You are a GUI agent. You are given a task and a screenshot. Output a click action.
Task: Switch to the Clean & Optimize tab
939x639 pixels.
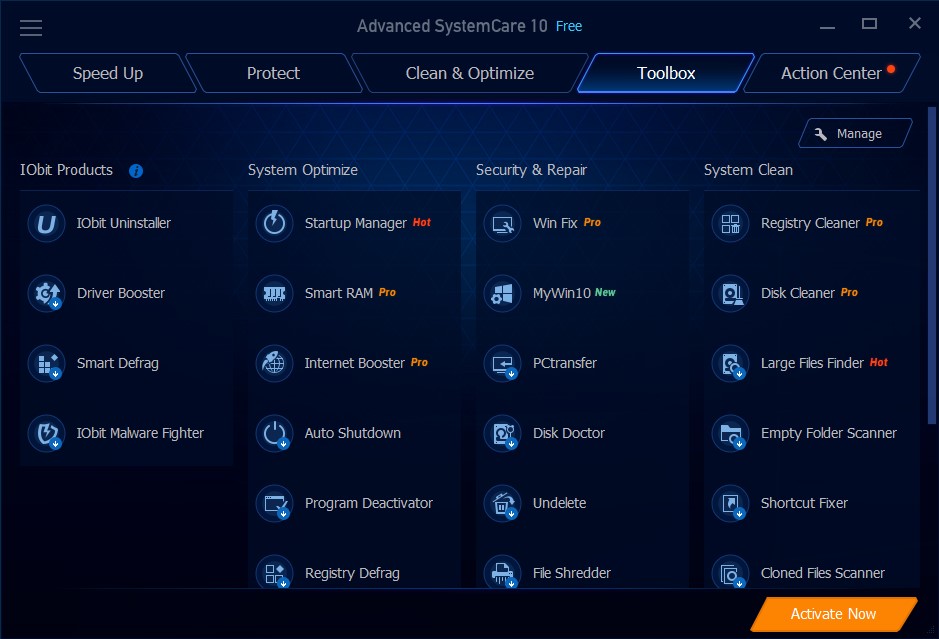(469, 73)
